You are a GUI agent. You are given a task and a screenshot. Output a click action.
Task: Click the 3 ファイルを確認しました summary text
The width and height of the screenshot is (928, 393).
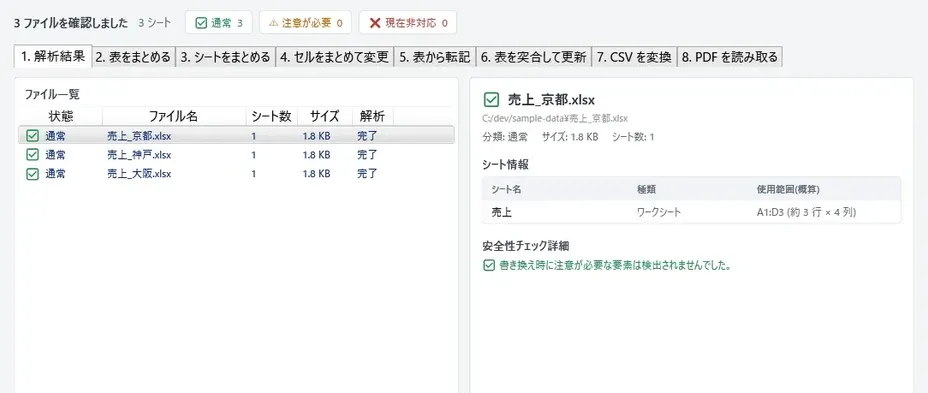pos(70,23)
